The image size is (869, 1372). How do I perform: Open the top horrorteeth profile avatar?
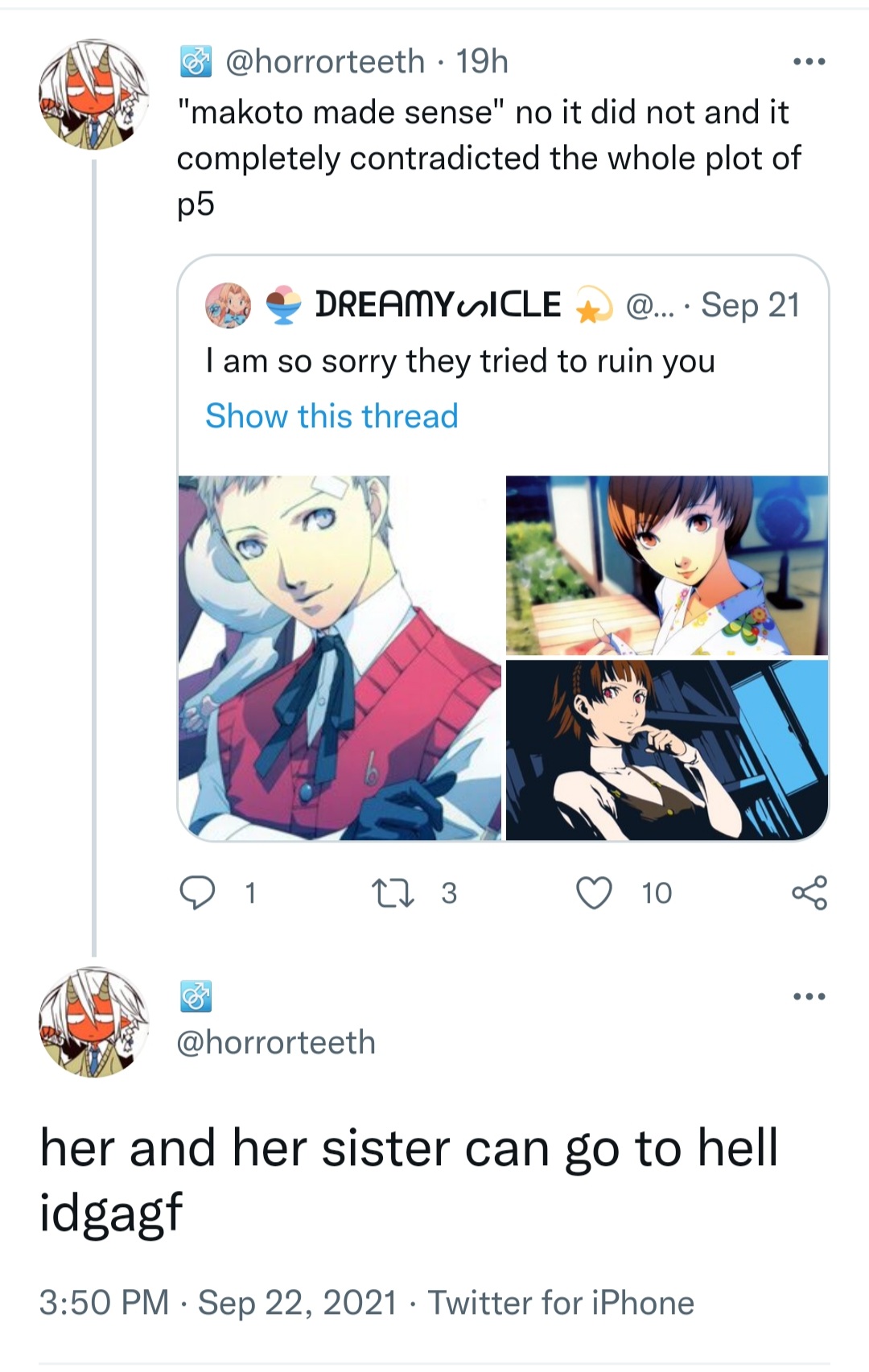94,94
